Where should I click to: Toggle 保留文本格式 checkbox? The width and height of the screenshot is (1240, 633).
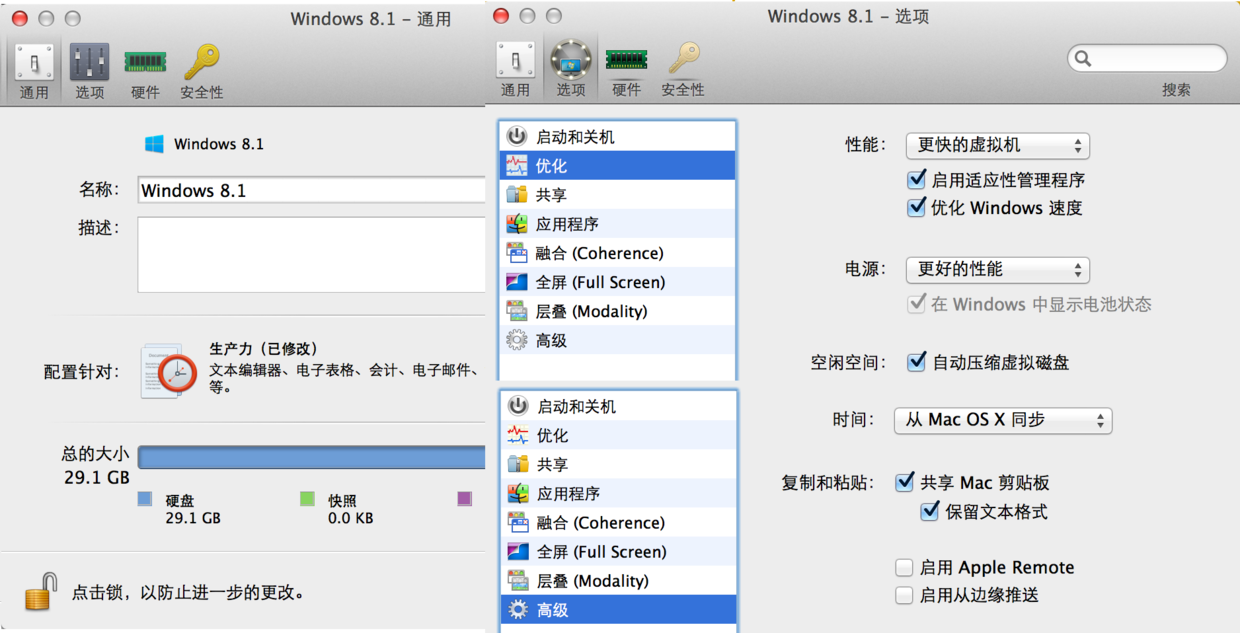[930, 511]
